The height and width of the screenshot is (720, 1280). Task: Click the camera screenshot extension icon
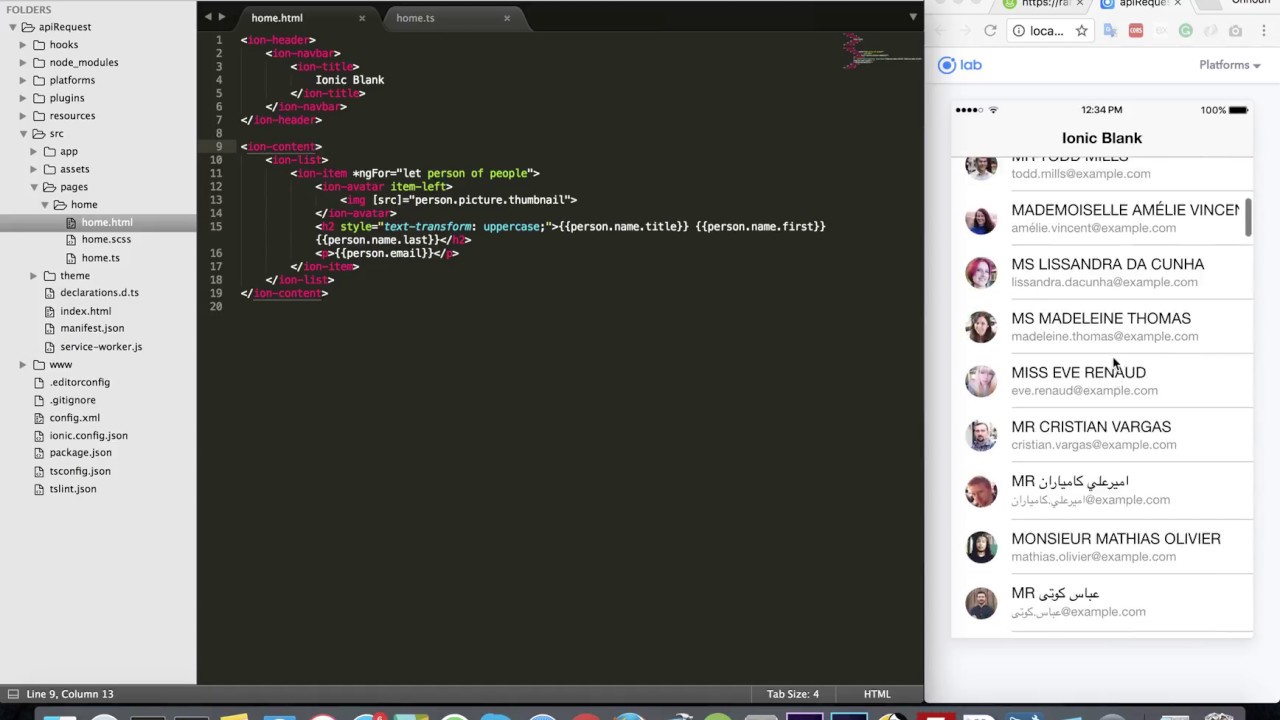click(x=1235, y=31)
